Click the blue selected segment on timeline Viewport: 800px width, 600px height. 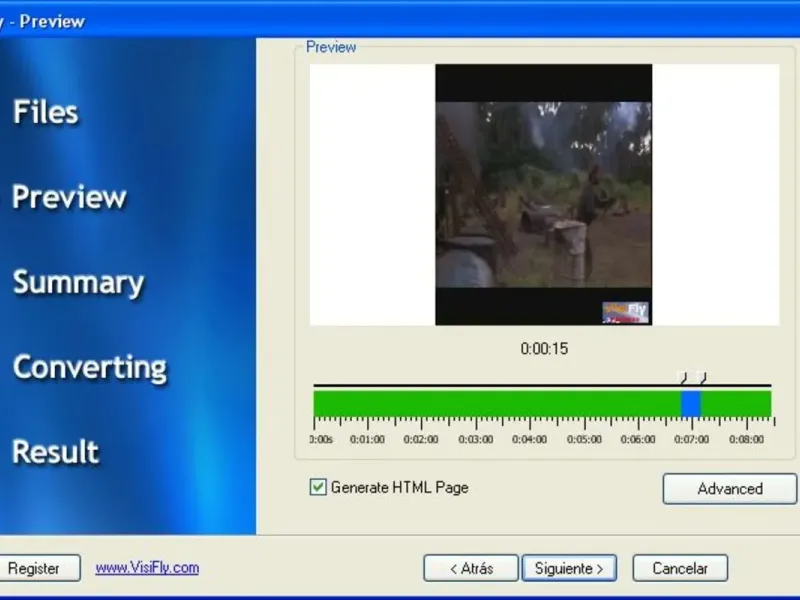pyautogui.click(x=691, y=404)
